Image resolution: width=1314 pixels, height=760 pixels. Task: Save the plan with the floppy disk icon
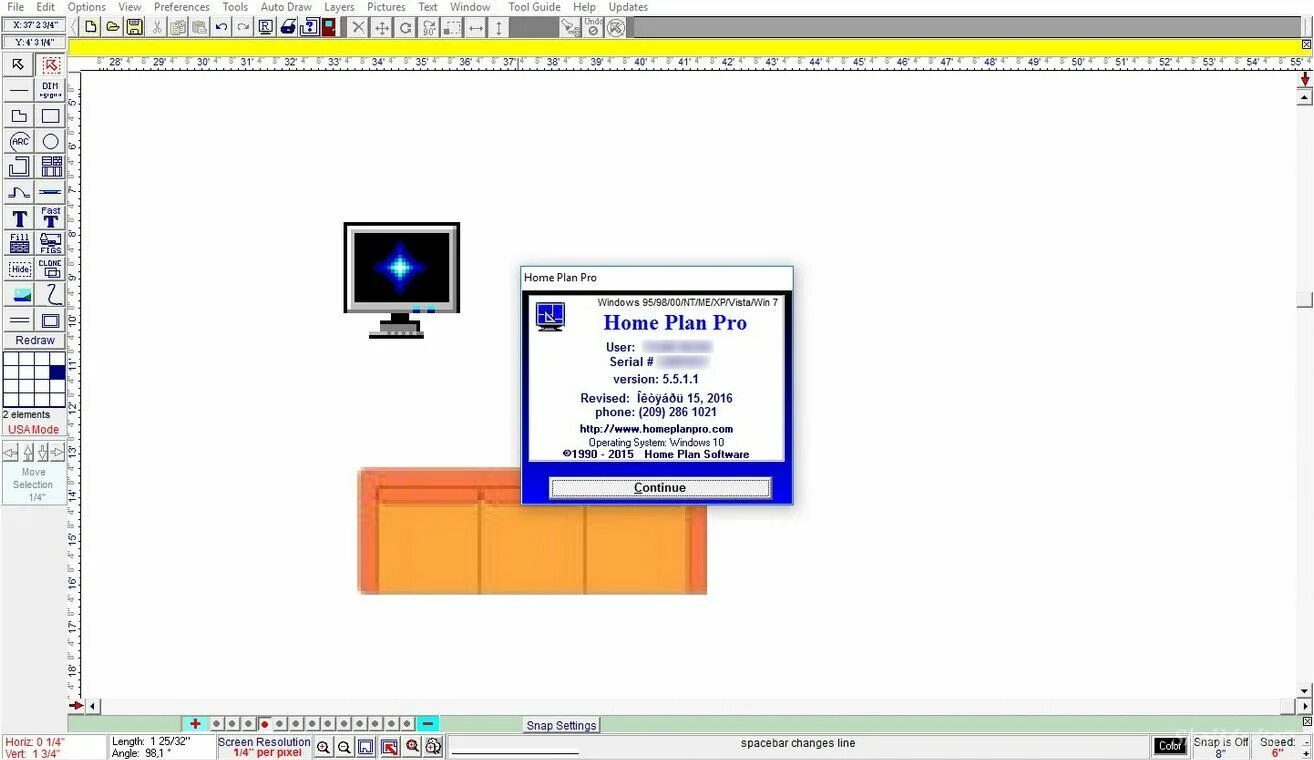click(x=134, y=27)
